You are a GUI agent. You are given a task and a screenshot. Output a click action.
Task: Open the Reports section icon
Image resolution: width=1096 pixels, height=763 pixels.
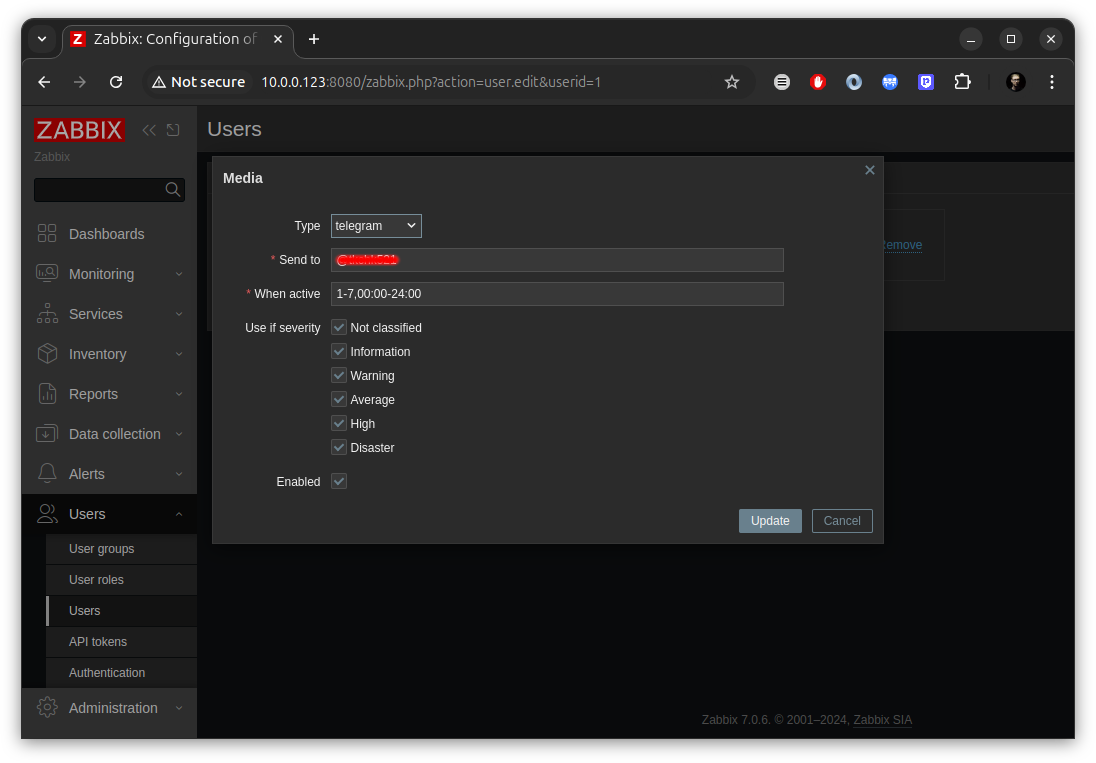point(46,393)
